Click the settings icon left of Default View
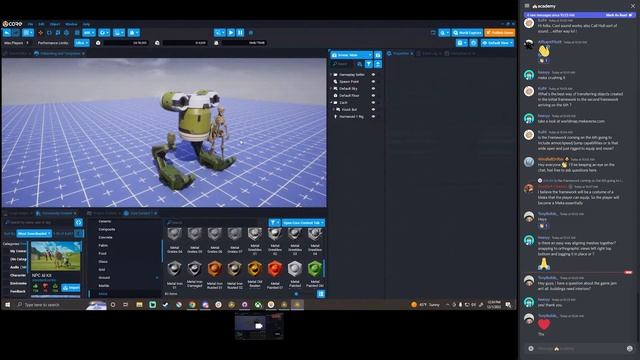 [473, 43]
